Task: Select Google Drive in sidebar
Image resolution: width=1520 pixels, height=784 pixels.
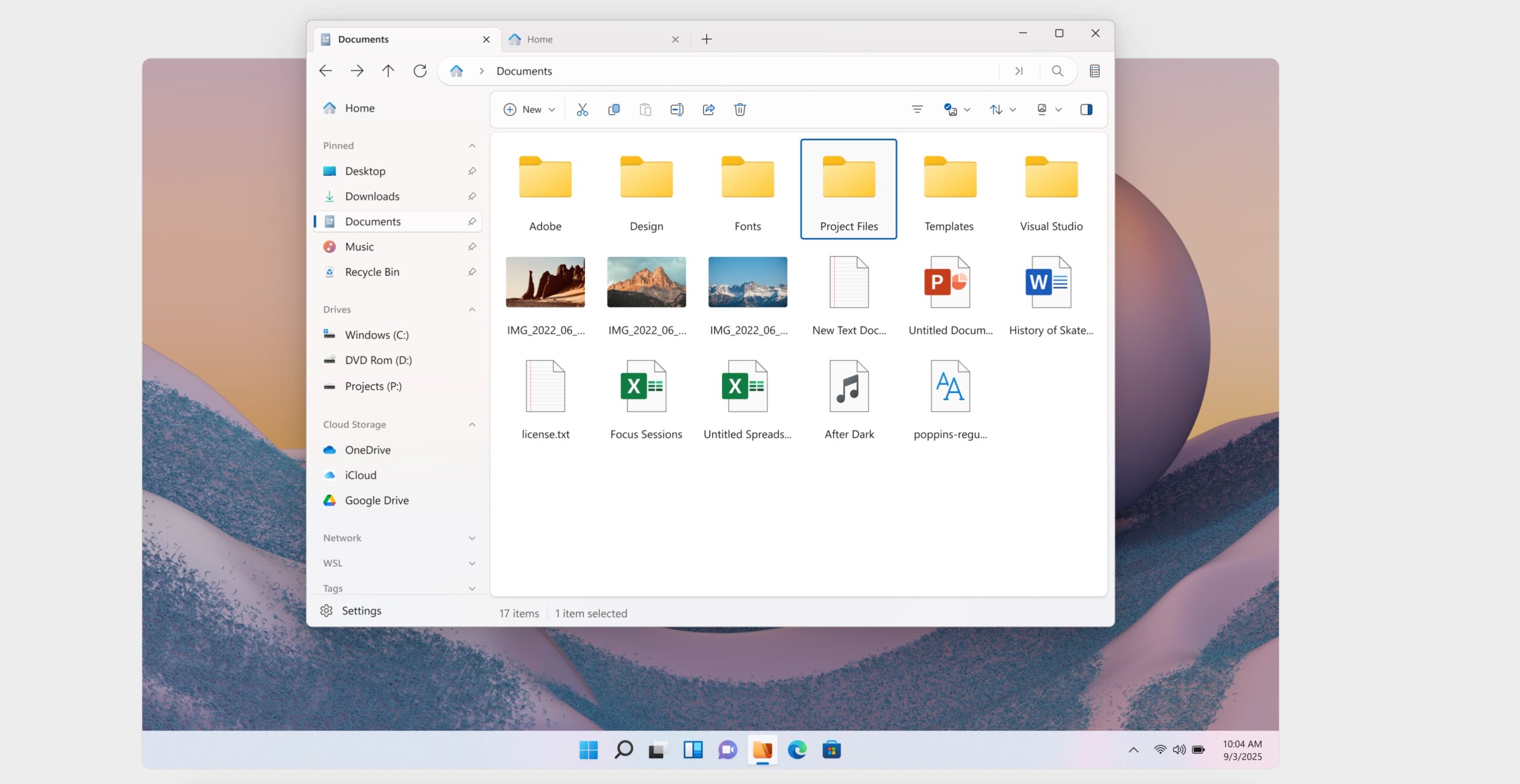Action: pos(376,500)
